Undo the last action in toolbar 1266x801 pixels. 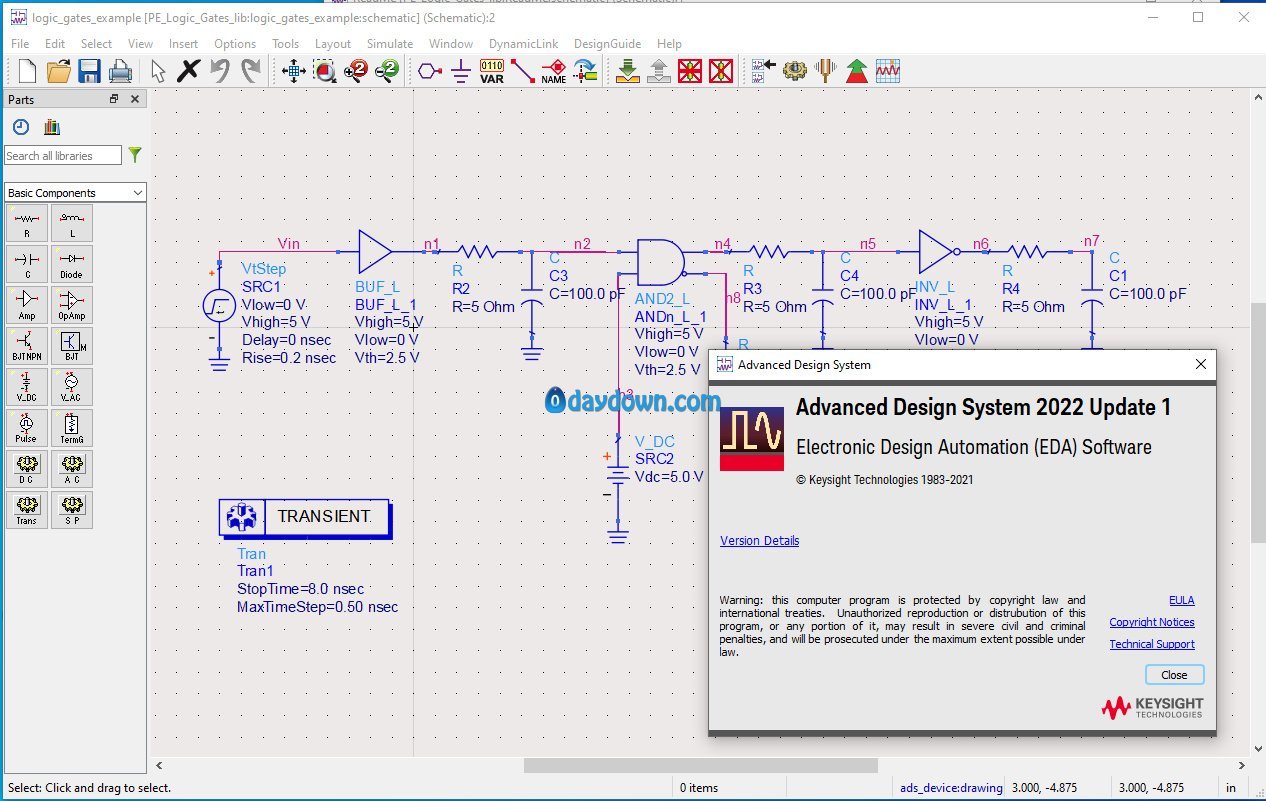click(220, 71)
